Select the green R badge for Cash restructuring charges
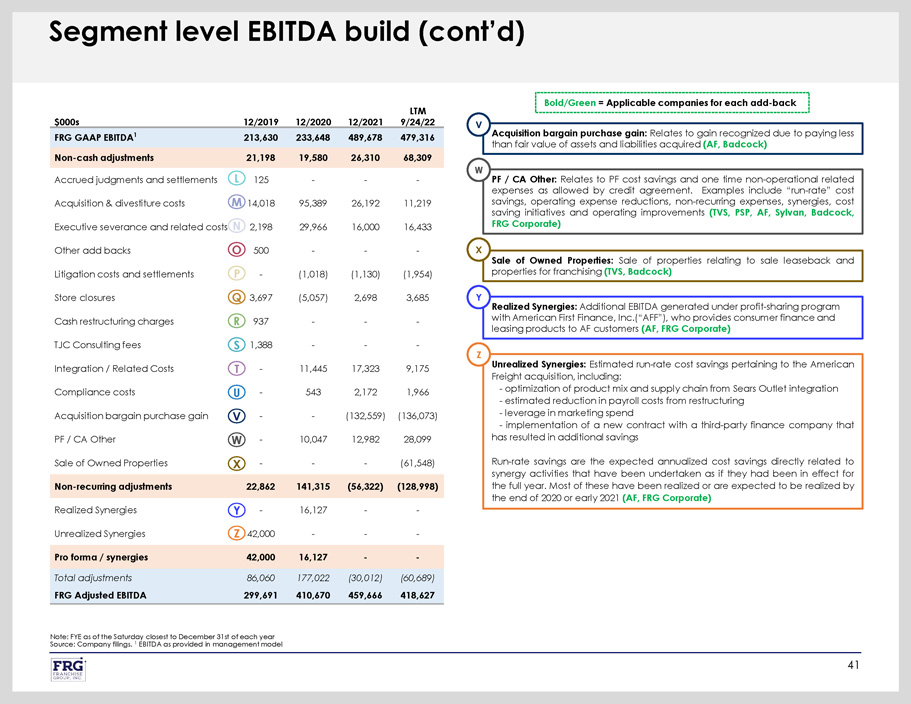Image resolution: width=911 pixels, height=704 pixels. click(x=236, y=321)
